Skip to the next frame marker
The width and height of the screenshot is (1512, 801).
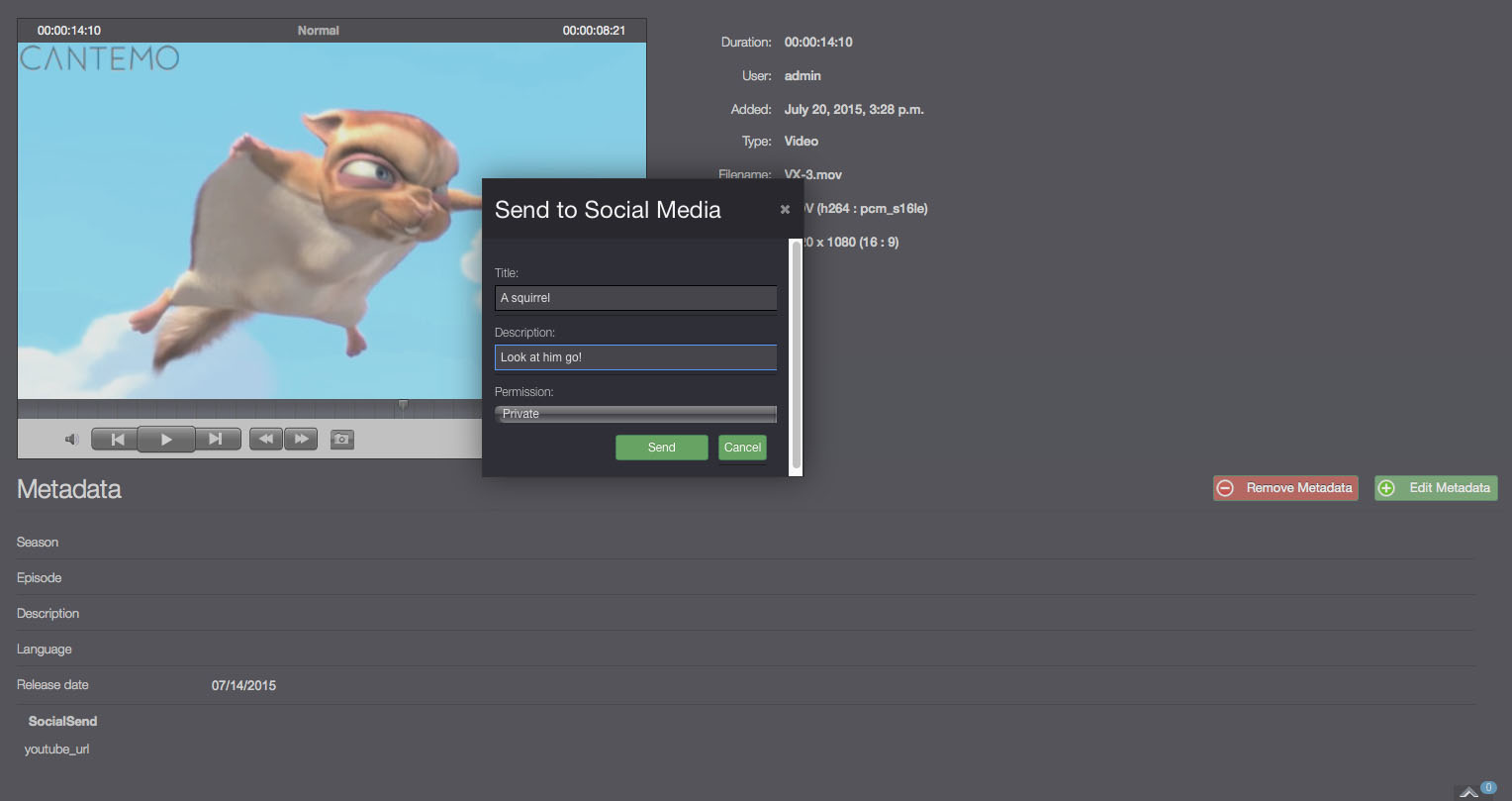[218, 440]
